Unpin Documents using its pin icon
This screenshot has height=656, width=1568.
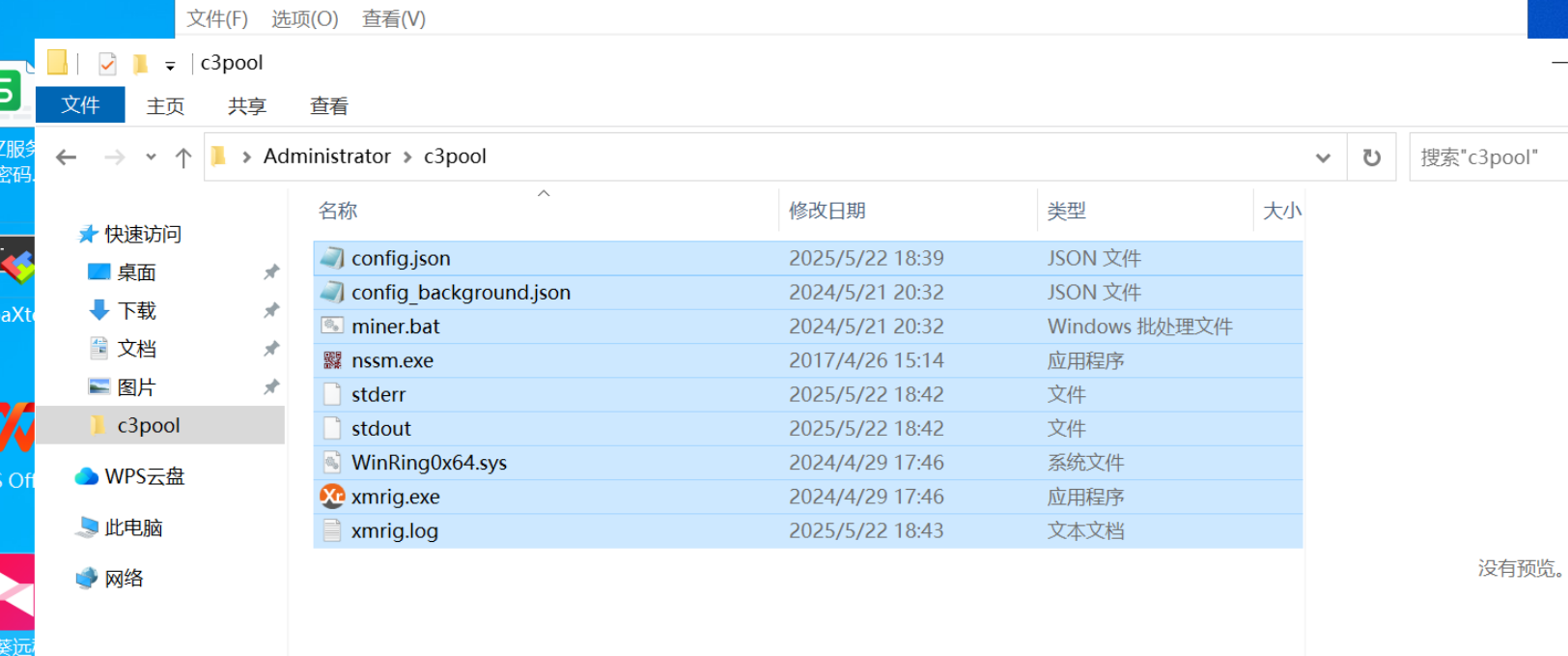pos(271,349)
